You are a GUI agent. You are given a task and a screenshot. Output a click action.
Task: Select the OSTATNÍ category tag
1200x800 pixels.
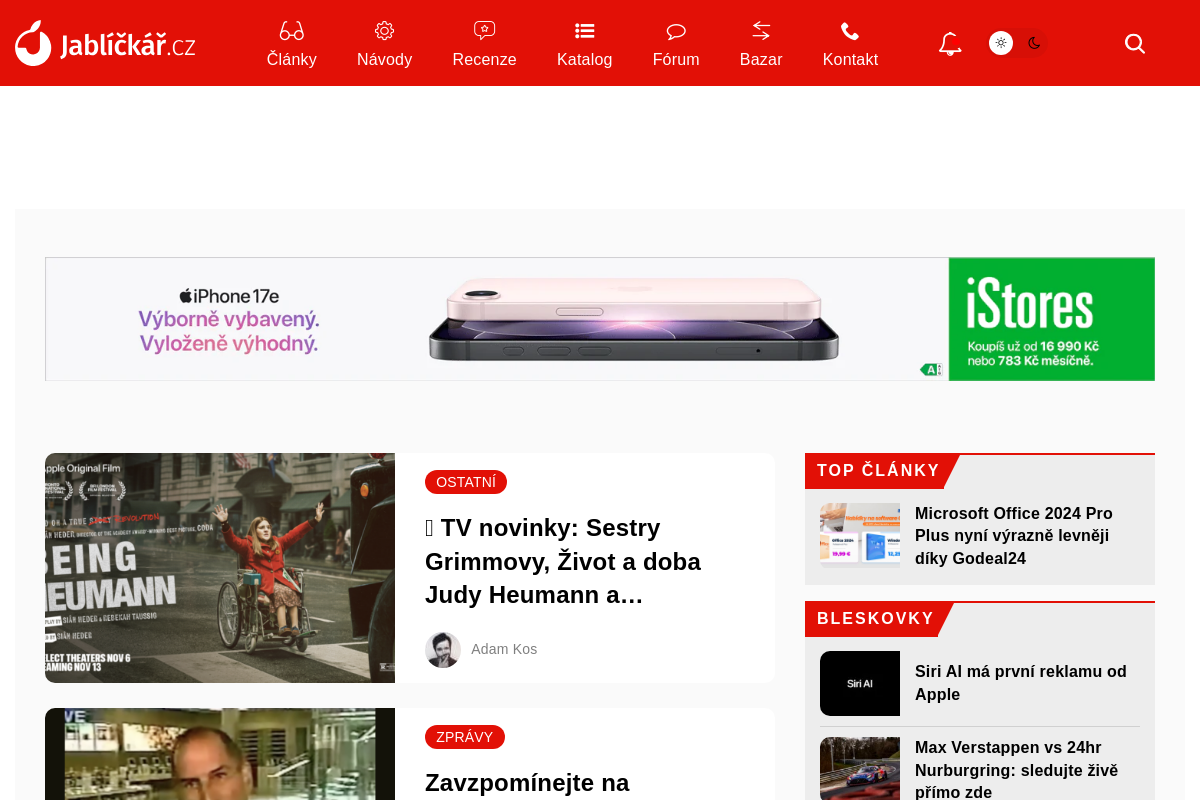pyautogui.click(x=466, y=482)
